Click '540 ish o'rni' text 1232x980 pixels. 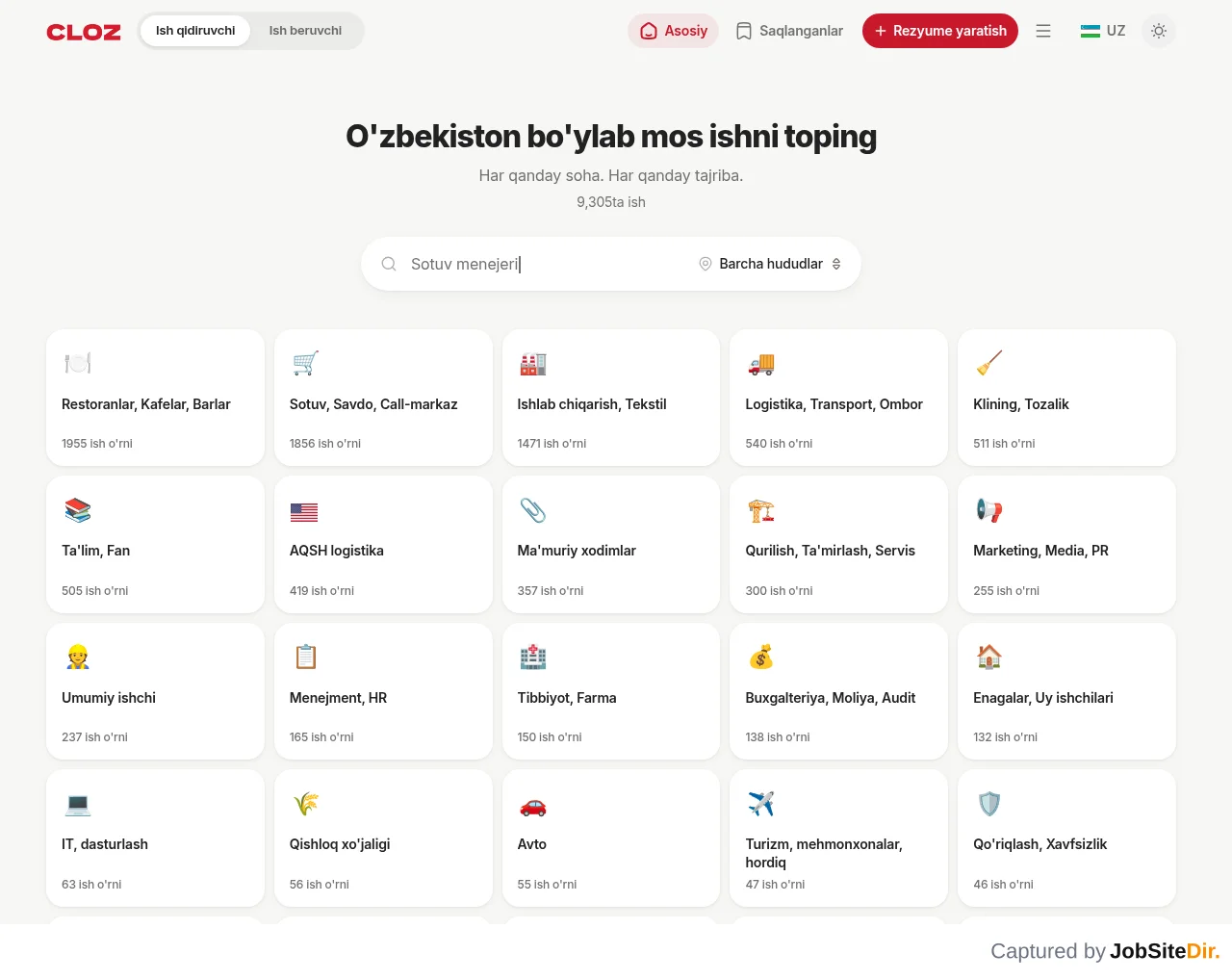(x=779, y=444)
